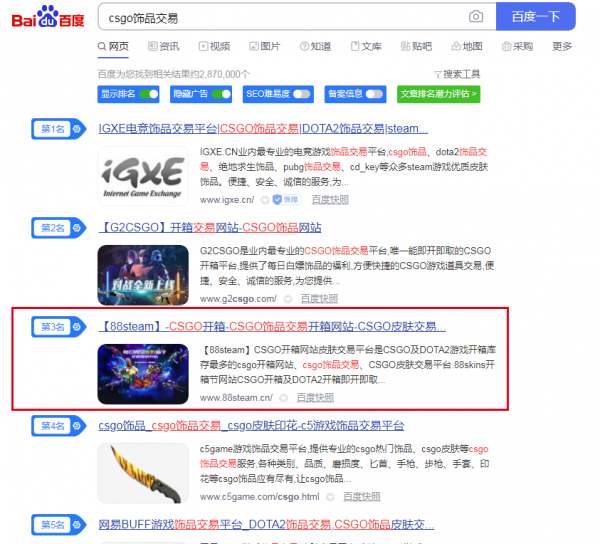Open the 文库 tab

point(366,46)
